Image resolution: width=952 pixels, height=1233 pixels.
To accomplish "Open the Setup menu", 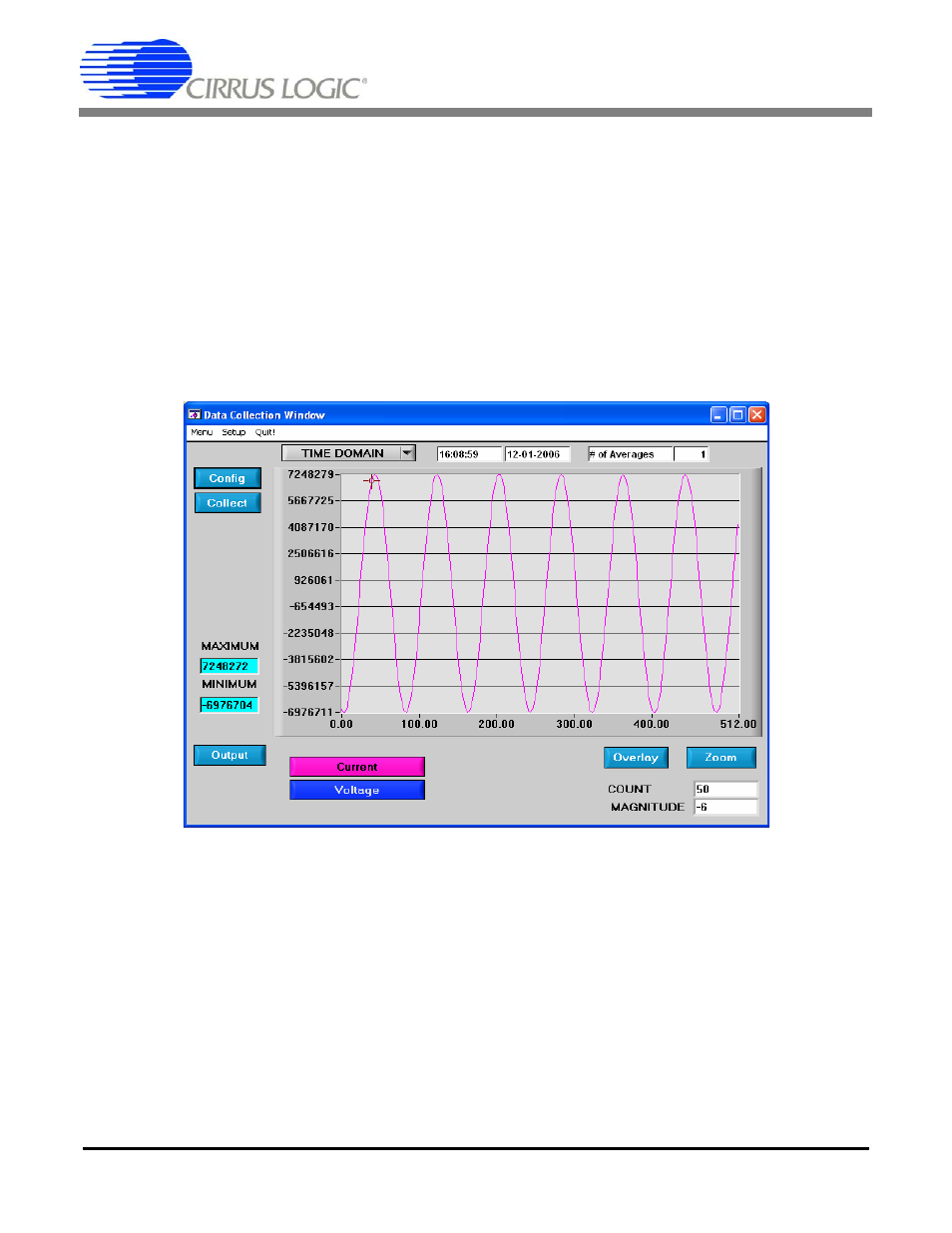I will coord(234,432).
